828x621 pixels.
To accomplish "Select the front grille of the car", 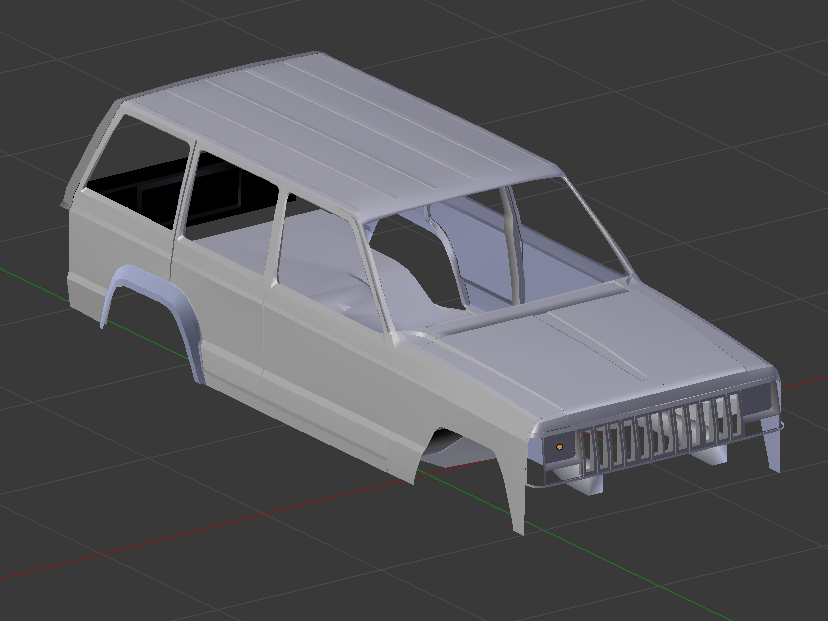I will pos(660,433).
